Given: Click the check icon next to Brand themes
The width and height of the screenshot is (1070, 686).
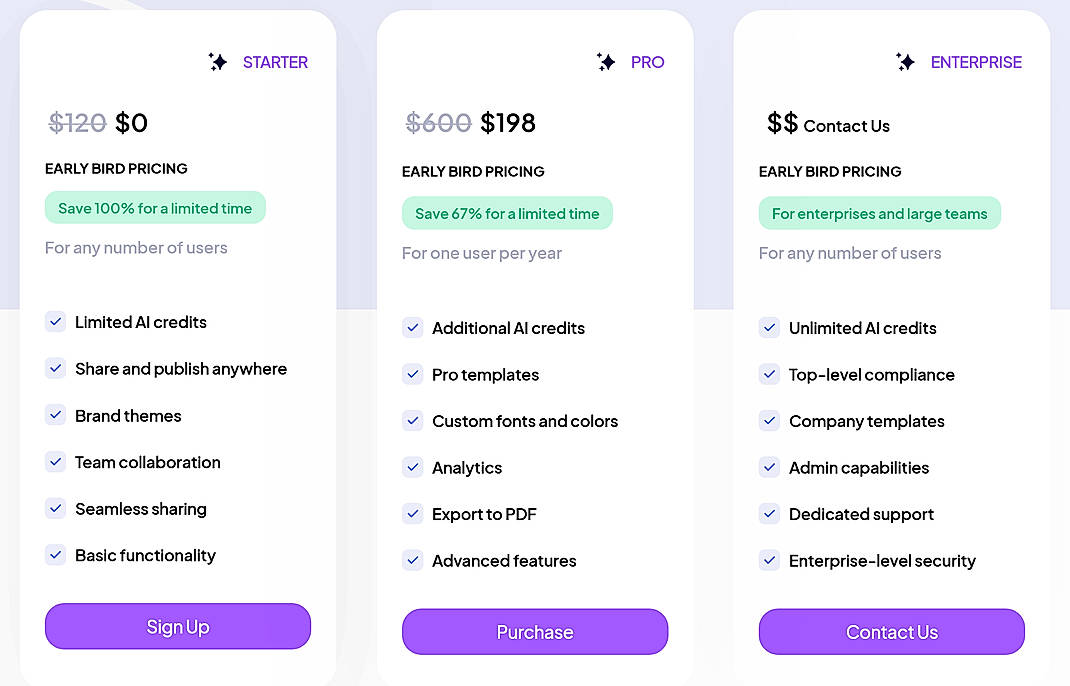Looking at the screenshot, I should pyautogui.click(x=56, y=415).
